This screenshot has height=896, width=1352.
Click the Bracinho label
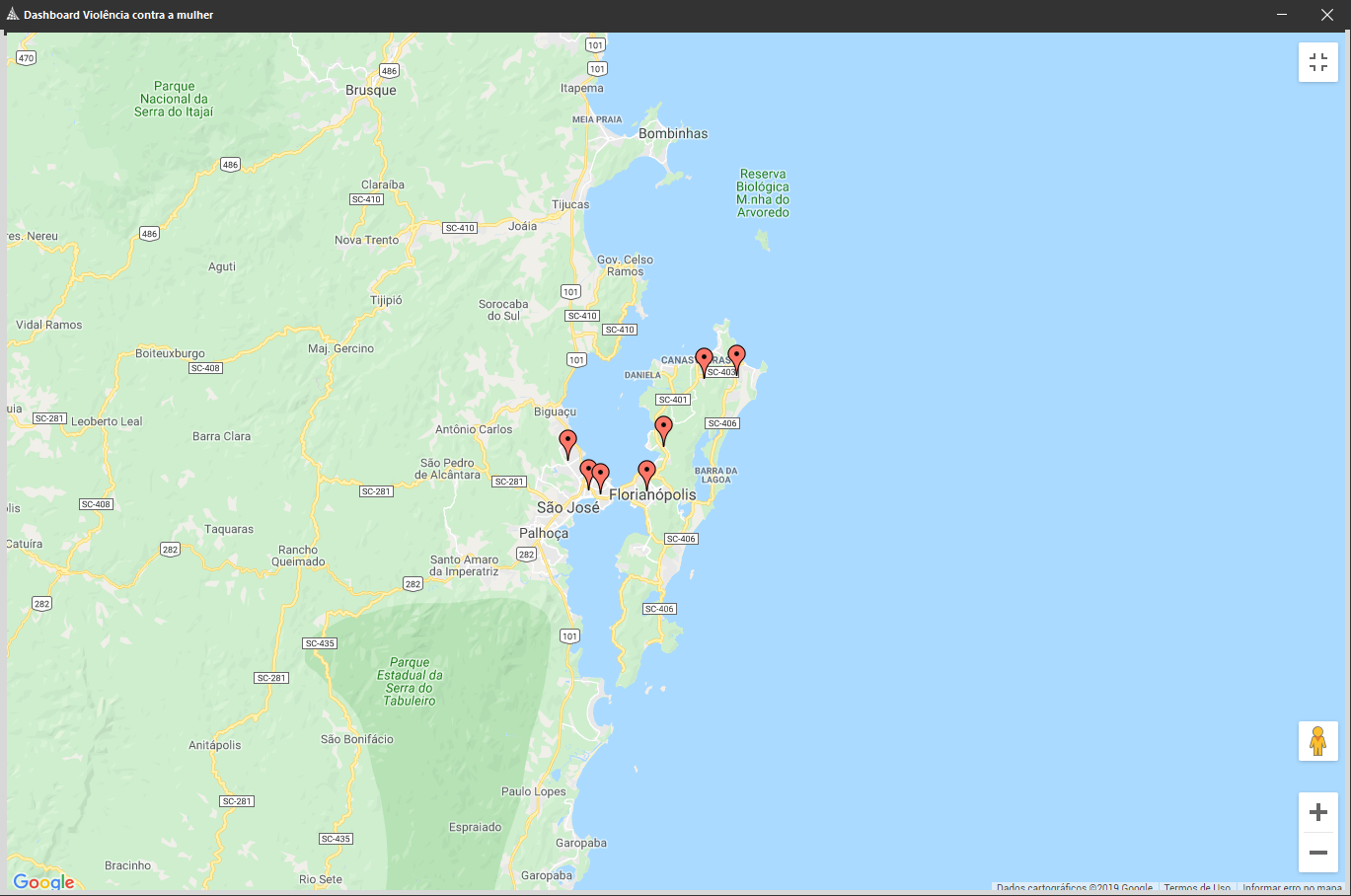[128, 865]
